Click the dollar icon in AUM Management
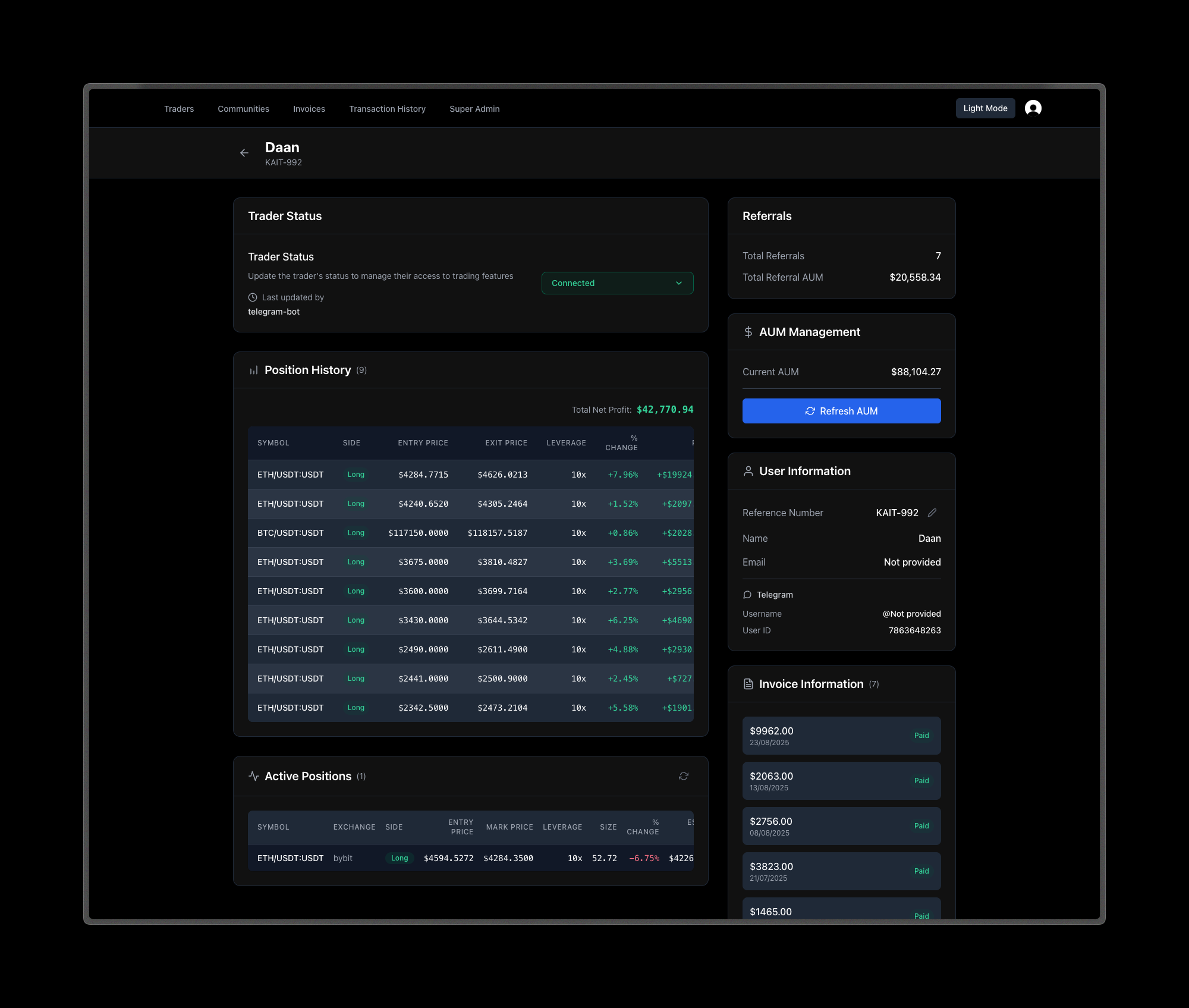 point(748,332)
